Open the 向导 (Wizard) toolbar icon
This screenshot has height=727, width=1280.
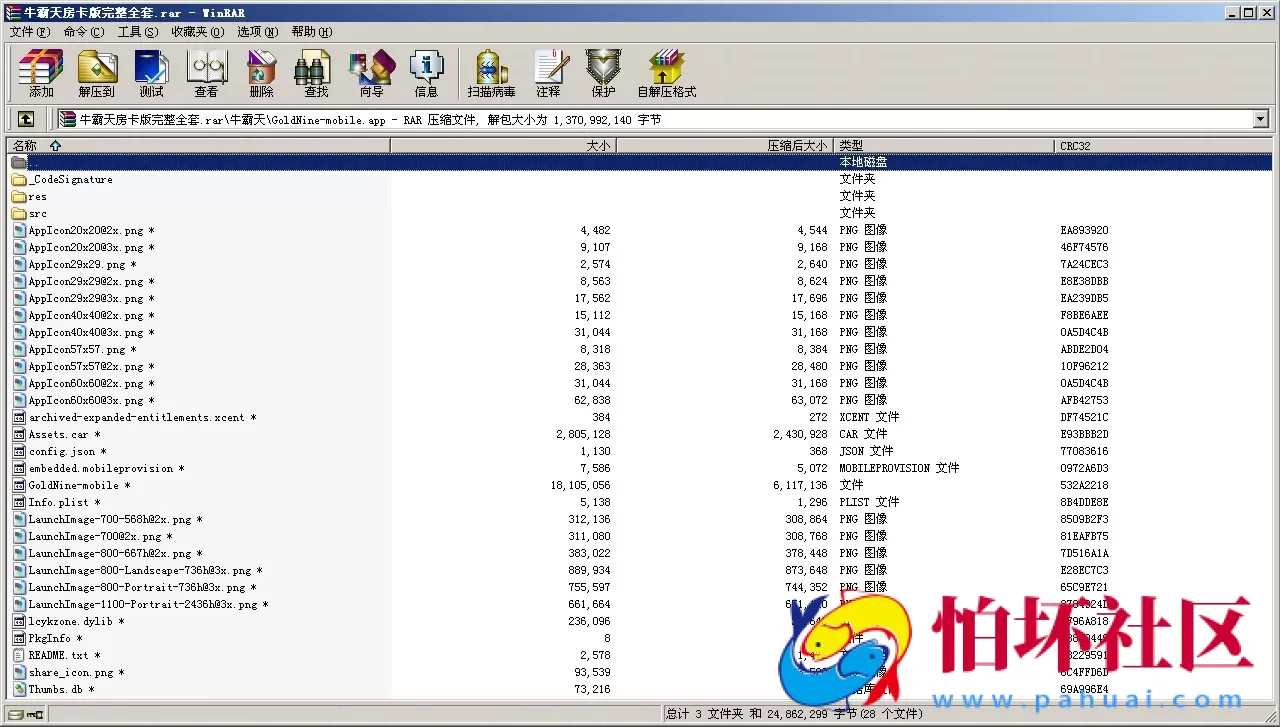pyautogui.click(x=371, y=73)
